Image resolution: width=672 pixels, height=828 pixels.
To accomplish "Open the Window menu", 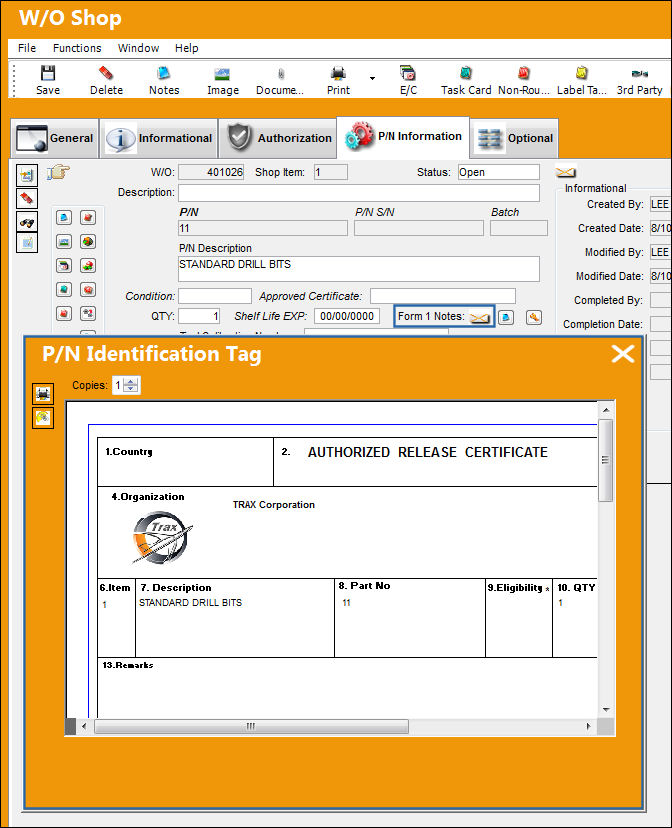I will pyautogui.click(x=138, y=48).
